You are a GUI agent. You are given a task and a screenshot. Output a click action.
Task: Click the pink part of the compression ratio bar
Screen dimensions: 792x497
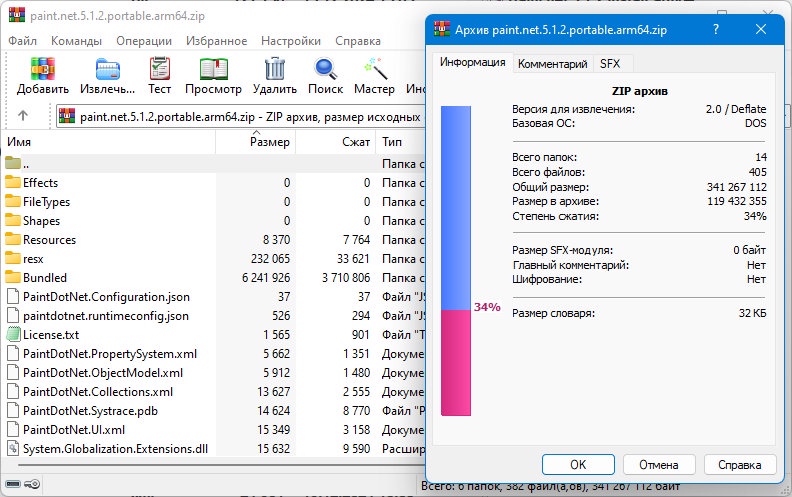pos(456,363)
